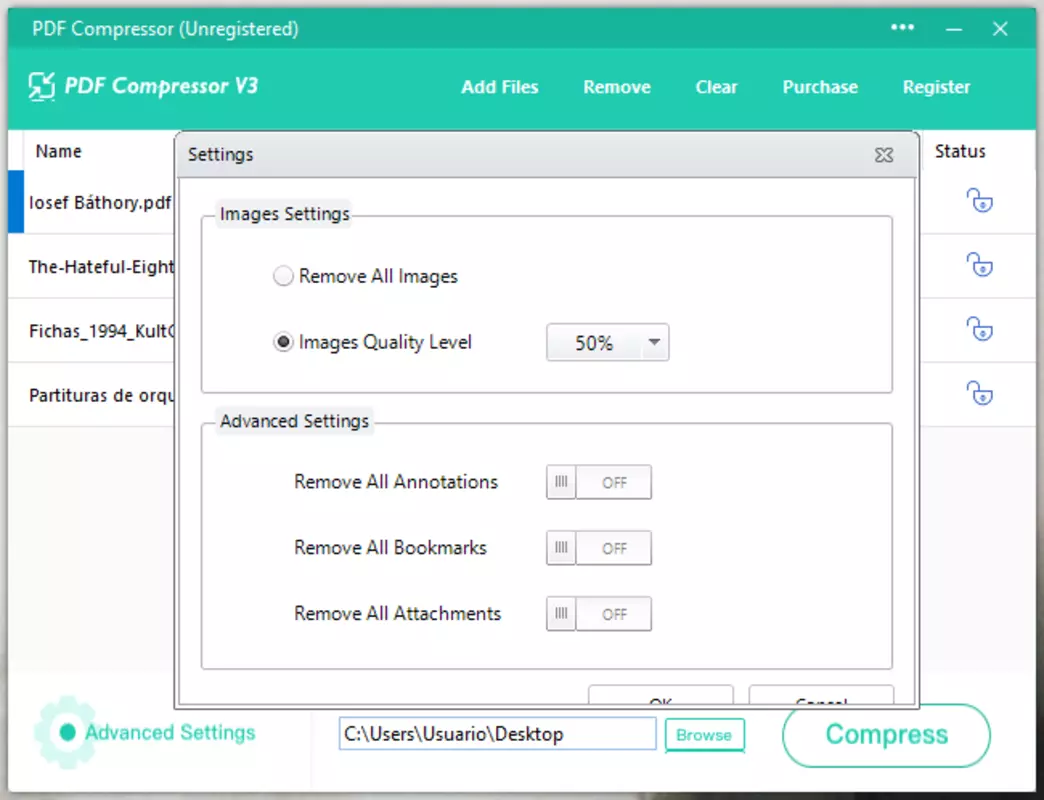Select Remove All Images radio button

point(283,276)
